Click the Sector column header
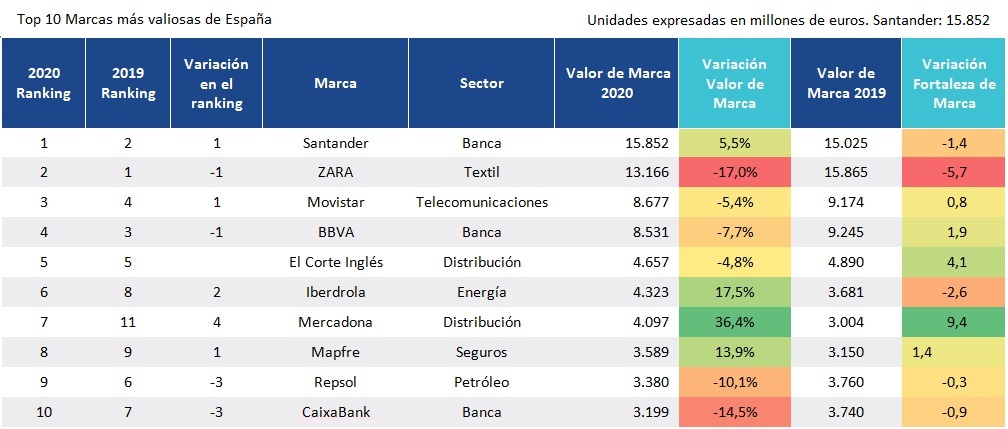The height and width of the screenshot is (429, 1008). tap(481, 84)
